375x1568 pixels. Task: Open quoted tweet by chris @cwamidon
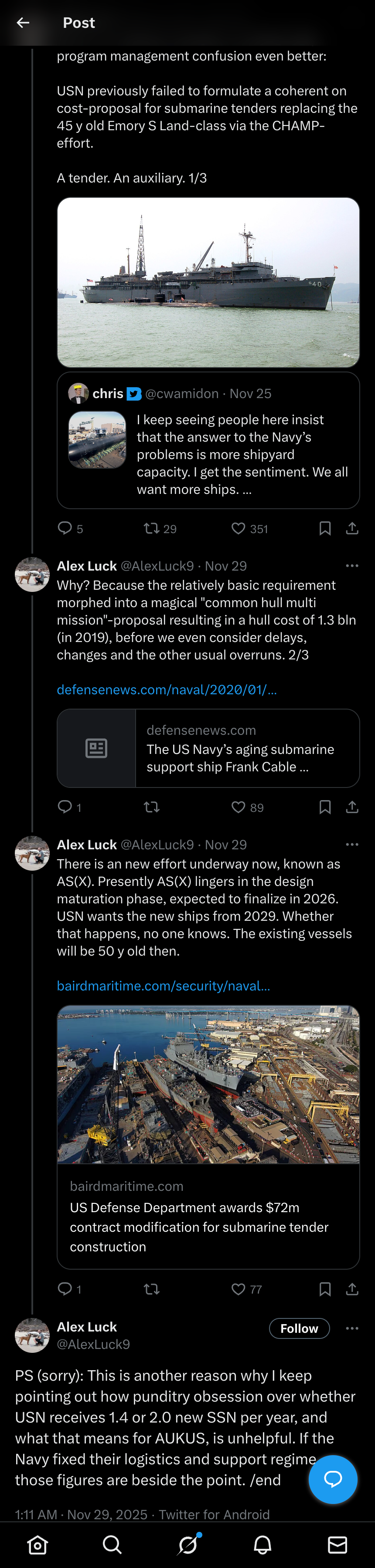click(x=208, y=440)
